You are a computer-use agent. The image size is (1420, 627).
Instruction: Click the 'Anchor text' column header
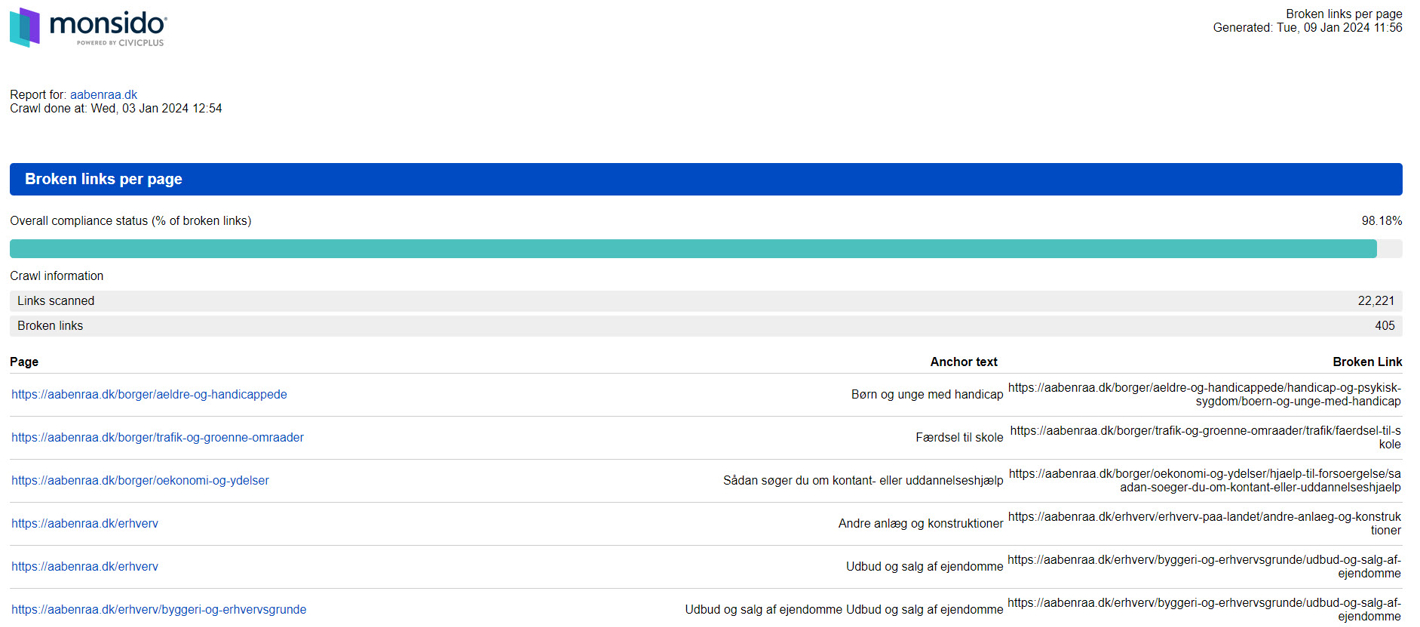pos(963,362)
